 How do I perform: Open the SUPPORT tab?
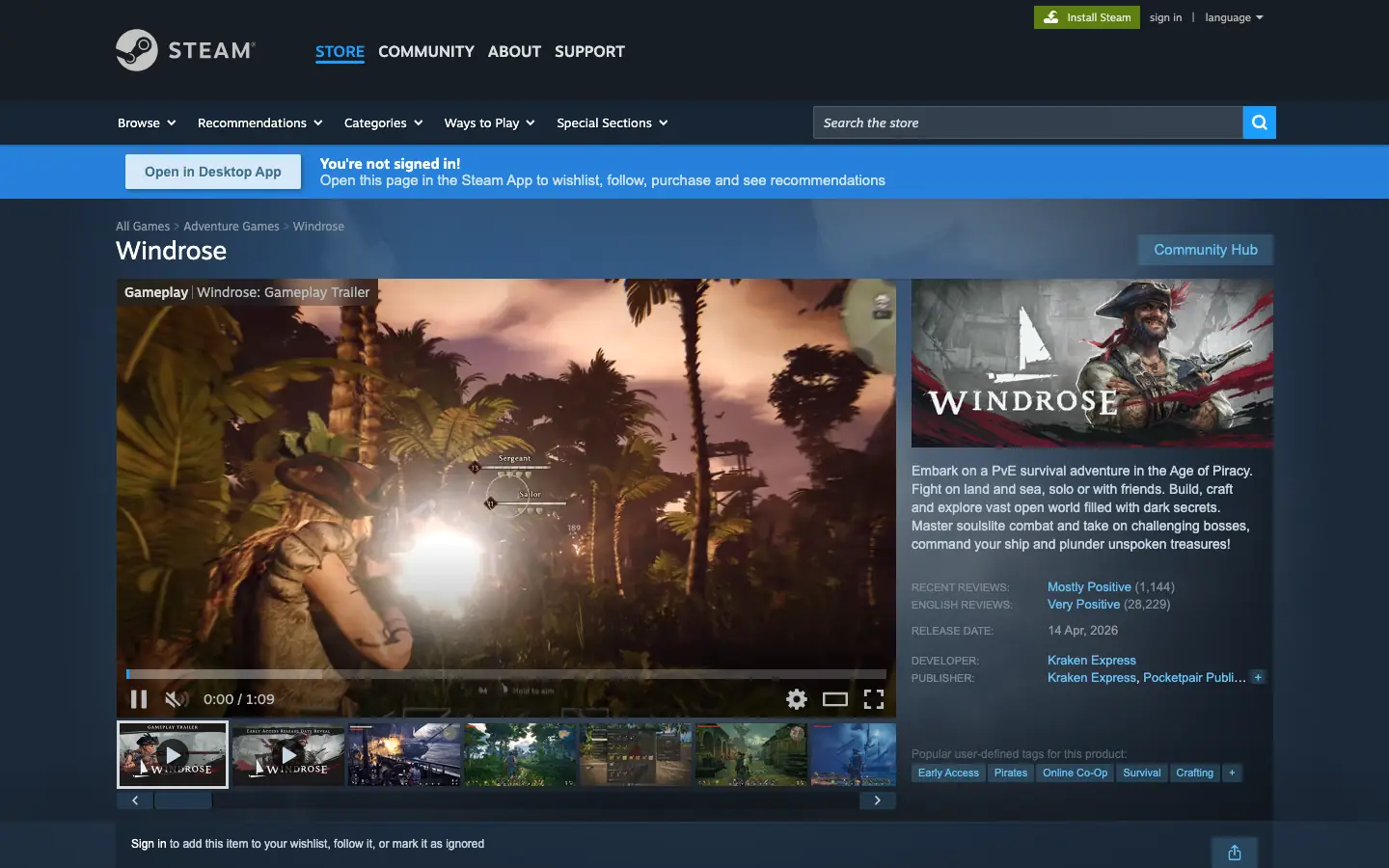pyautogui.click(x=589, y=52)
